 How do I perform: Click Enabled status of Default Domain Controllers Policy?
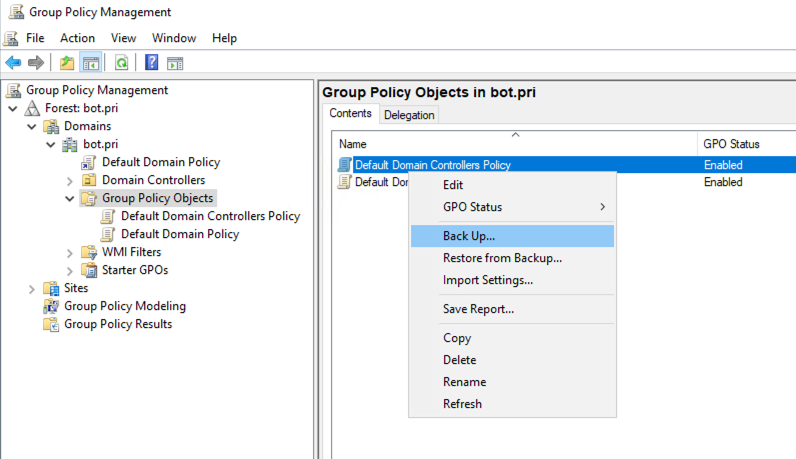pyautogui.click(x=723, y=165)
